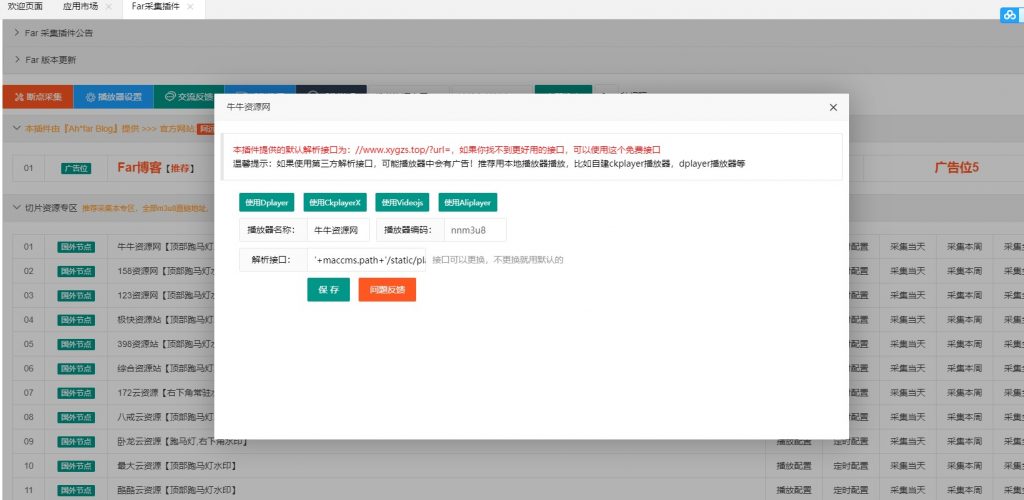The width and height of the screenshot is (1024, 500).
Task: Click 采集当天 in the 酷酷云资源 row
Action: [908, 490]
